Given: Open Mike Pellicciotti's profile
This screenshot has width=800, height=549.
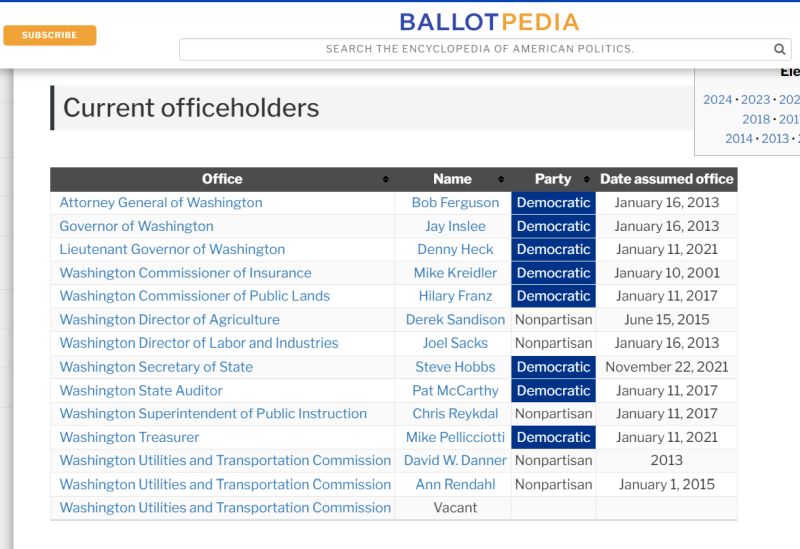Looking at the screenshot, I should pos(455,437).
